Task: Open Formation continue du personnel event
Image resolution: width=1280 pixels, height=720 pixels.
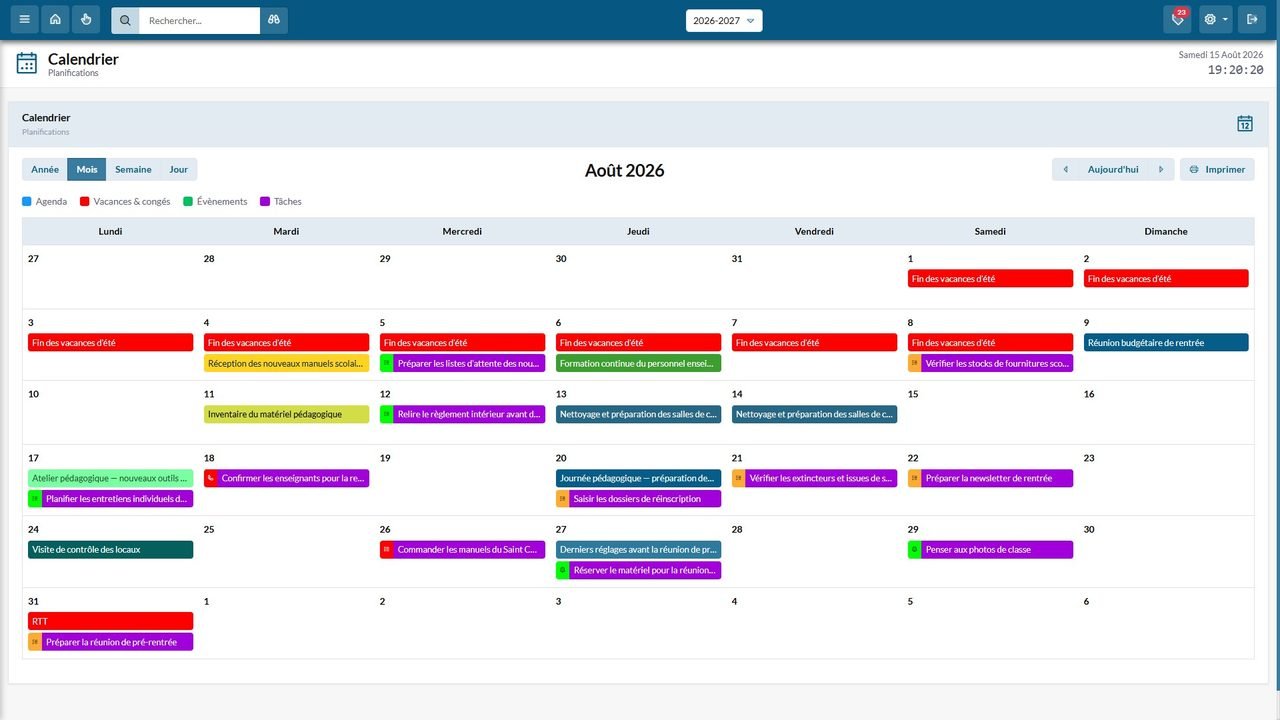Action: pos(638,364)
